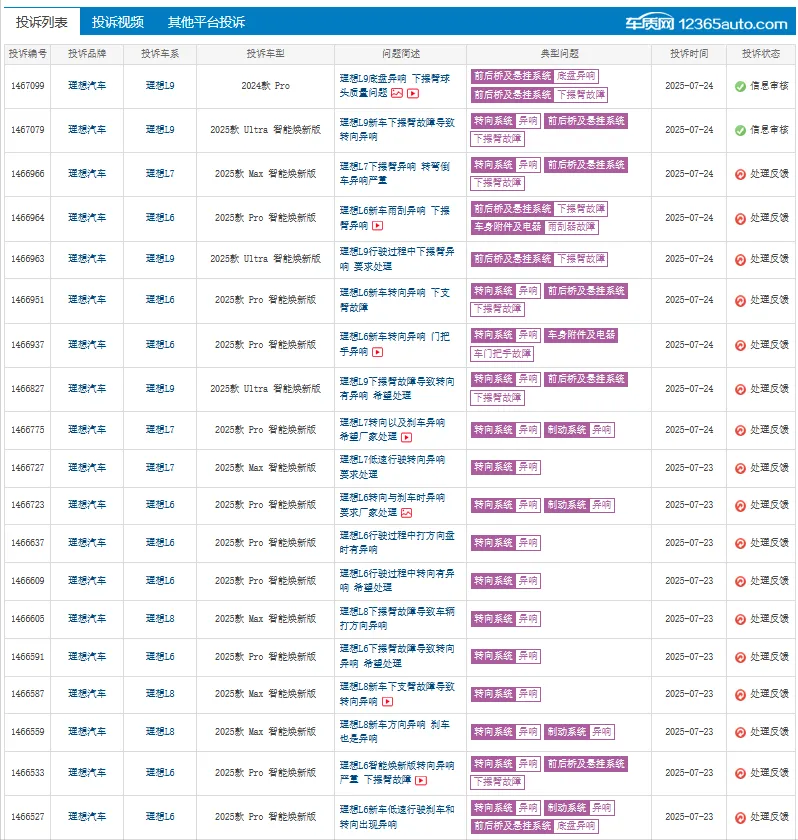
Task: Open complaint 理想L7低速行驶转向异响 要求处理
Action: [392, 467]
